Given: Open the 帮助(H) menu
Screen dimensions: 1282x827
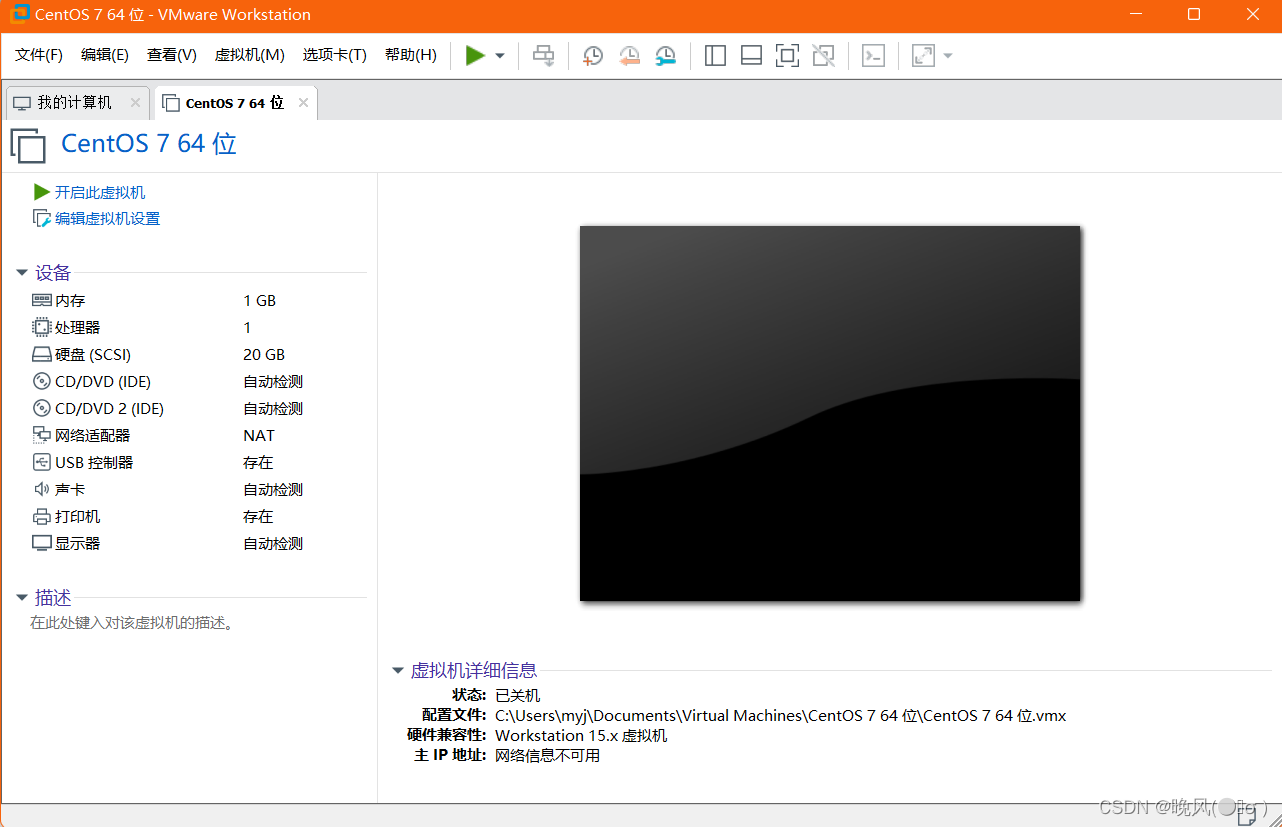Looking at the screenshot, I should tap(411, 55).
